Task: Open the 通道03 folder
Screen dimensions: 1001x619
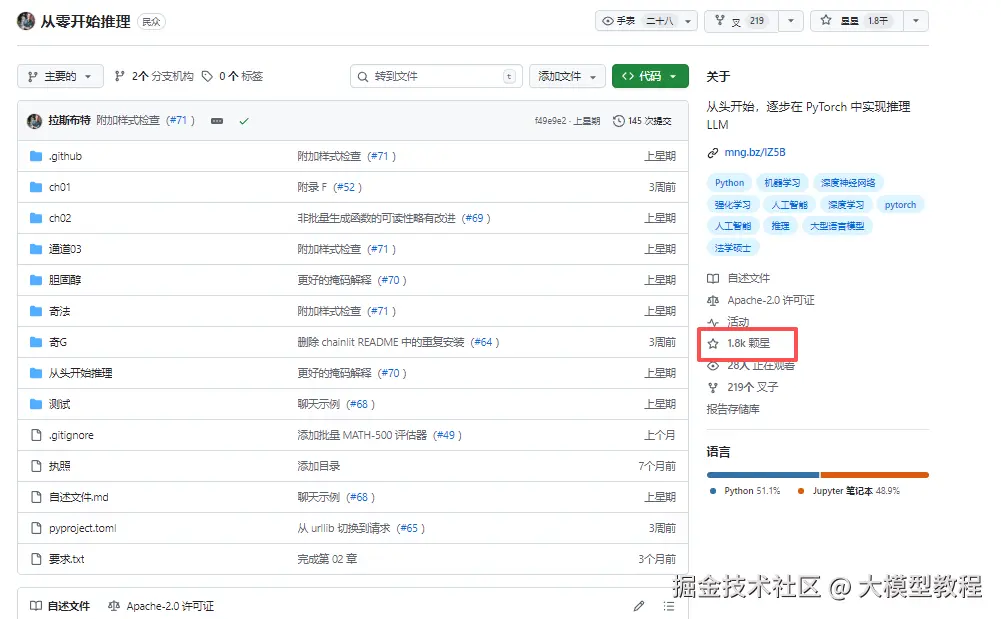Action: point(65,249)
